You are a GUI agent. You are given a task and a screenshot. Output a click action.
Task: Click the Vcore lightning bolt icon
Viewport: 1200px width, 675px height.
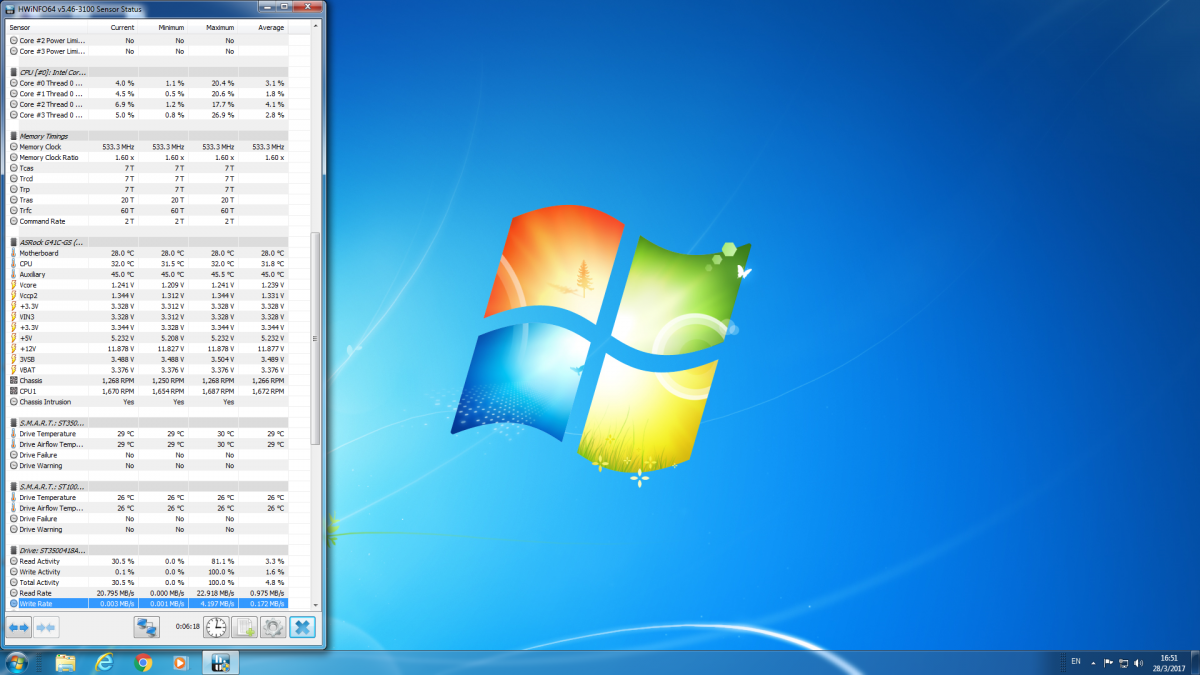[14, 285]
